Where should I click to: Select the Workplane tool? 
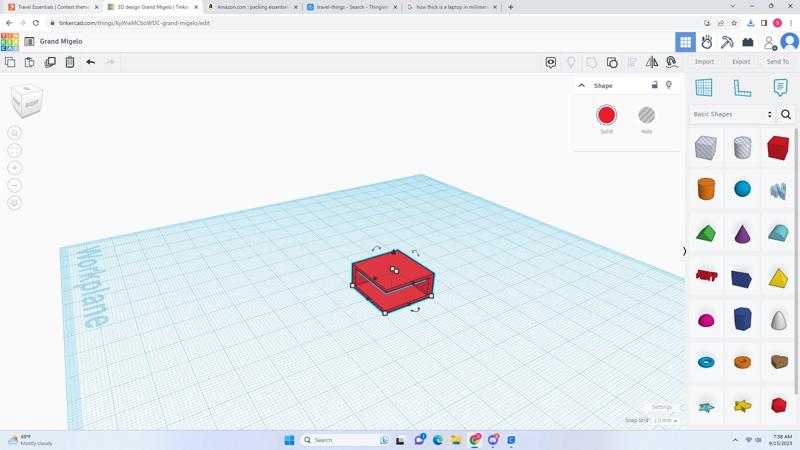click(x=704, y=88)
